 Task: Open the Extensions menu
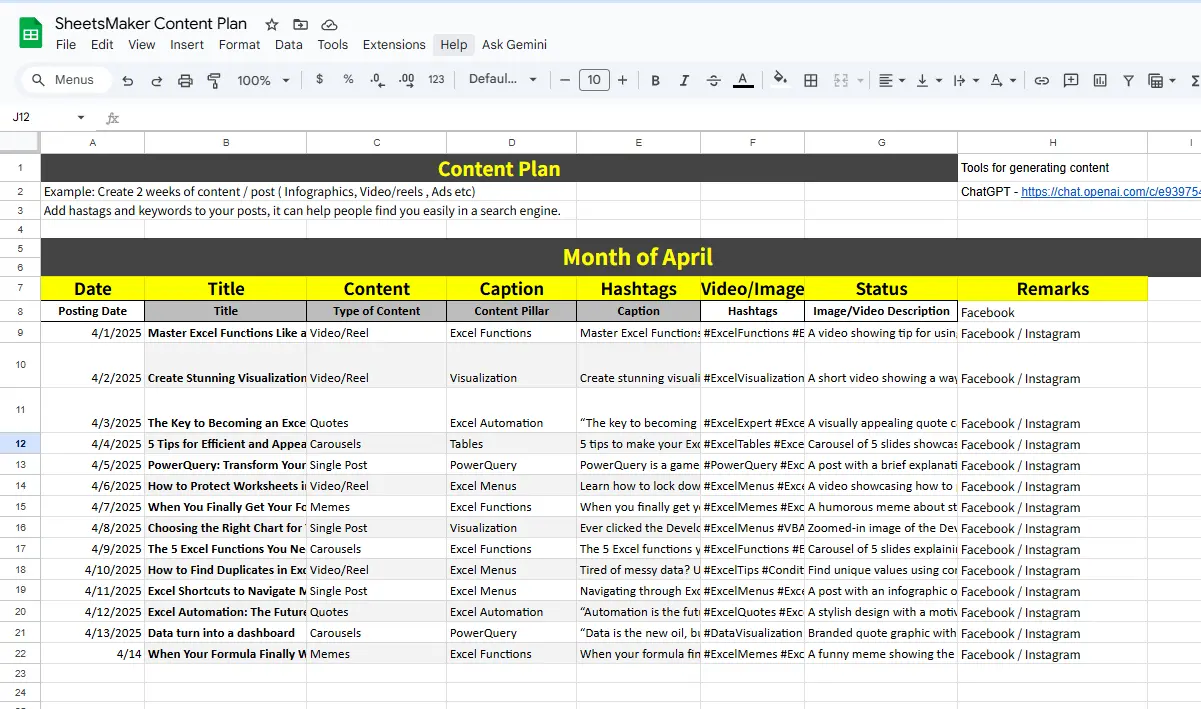tap(394, 45)
